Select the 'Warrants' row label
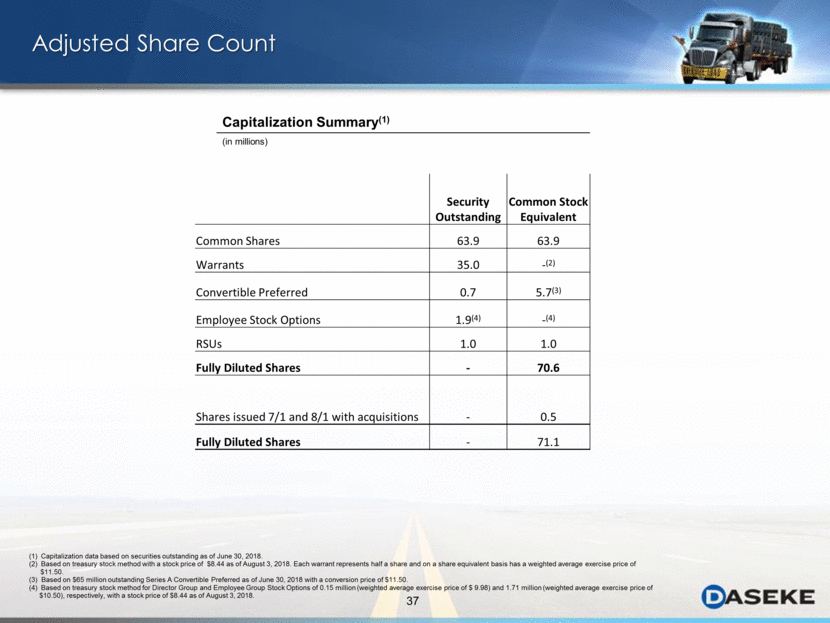The image size is (830, 623). click(220, 265)
